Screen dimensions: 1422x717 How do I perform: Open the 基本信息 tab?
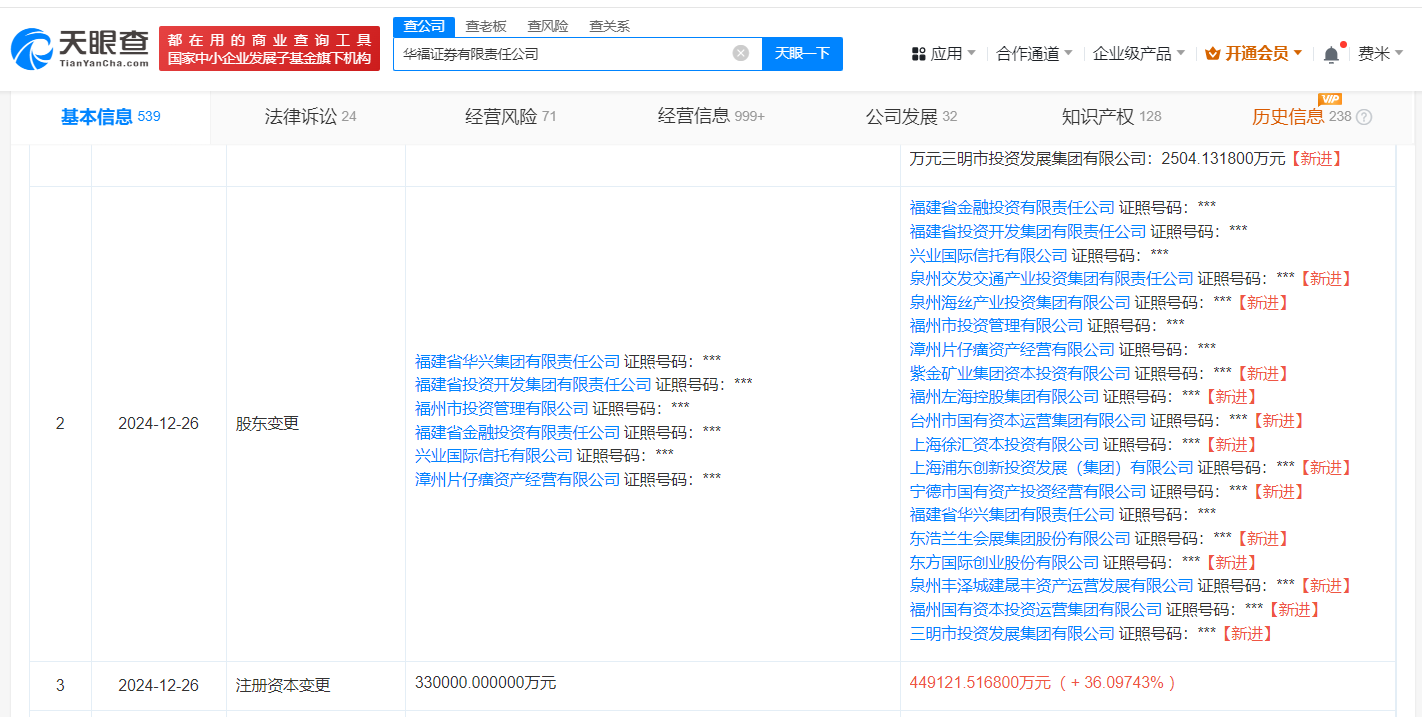point(110,117)
